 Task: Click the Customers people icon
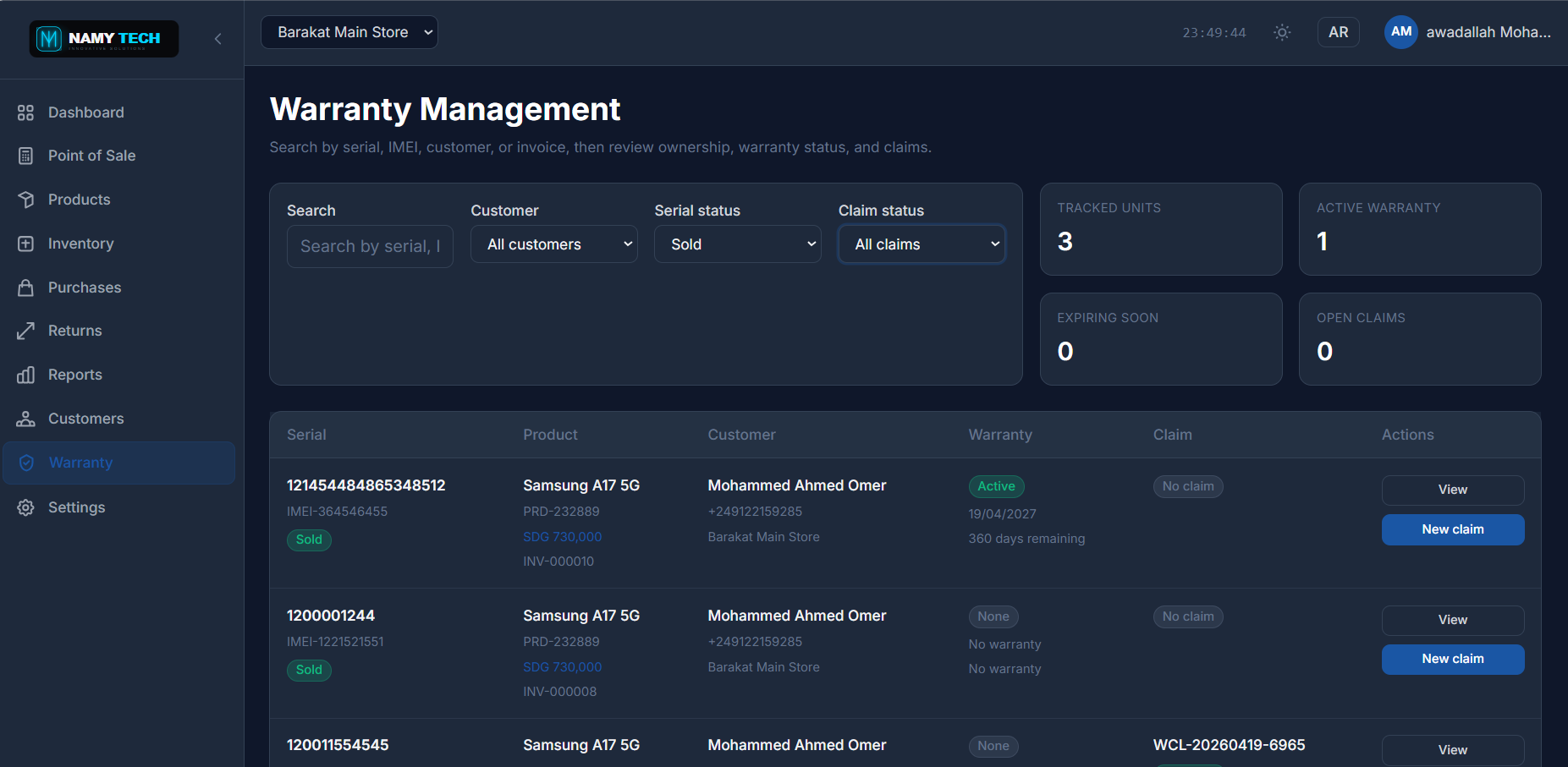[x=26, y=419]
